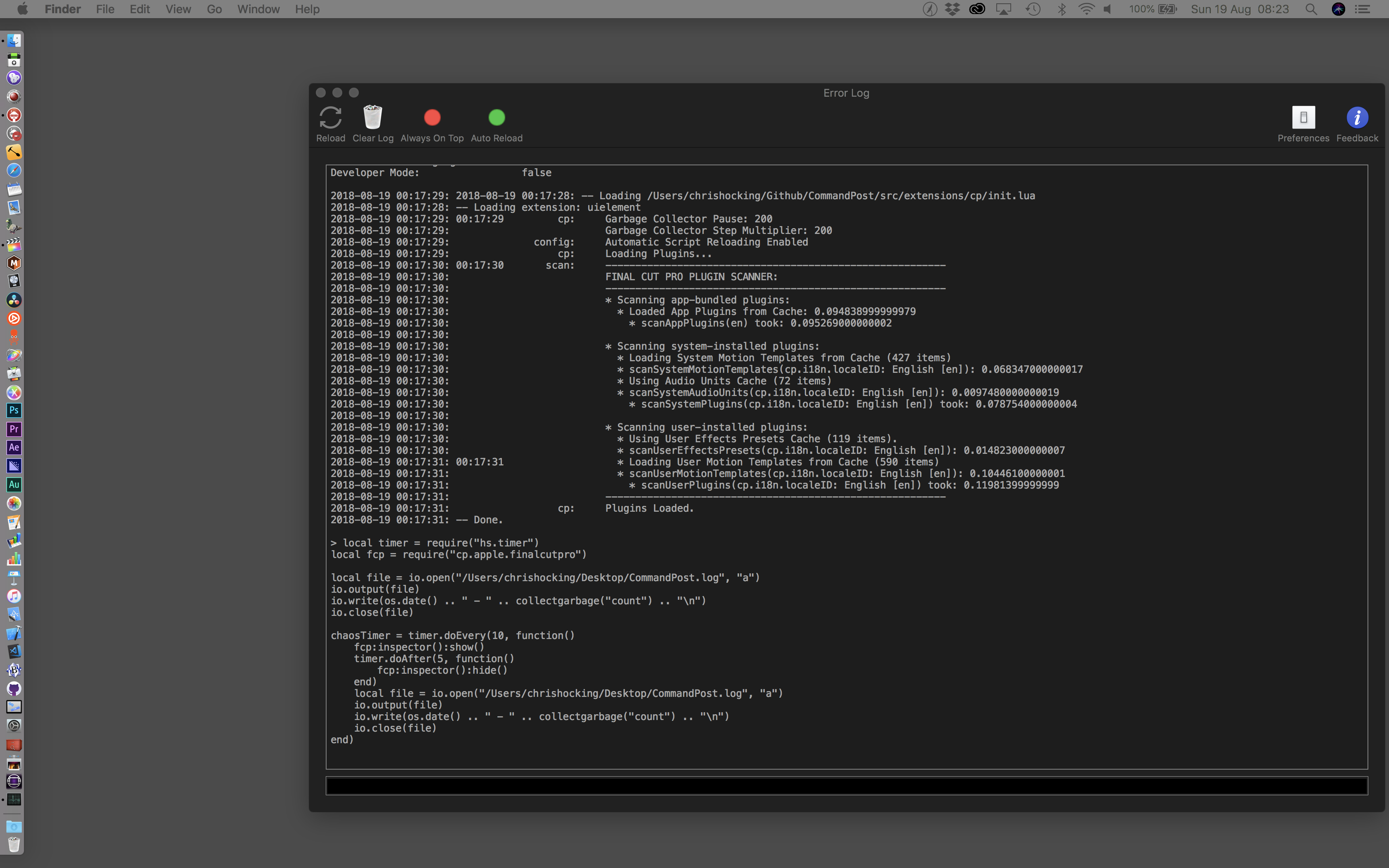Open Spotlight search in the menu bar
1389x868 pixels.
(x=1311, y=9)
